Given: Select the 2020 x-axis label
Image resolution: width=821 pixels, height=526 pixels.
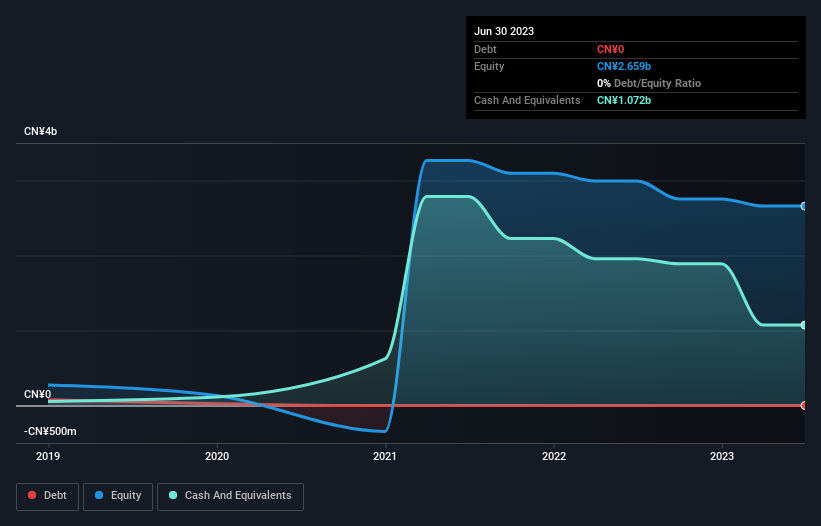Looking at the screenshot, I should click(217, 456).
